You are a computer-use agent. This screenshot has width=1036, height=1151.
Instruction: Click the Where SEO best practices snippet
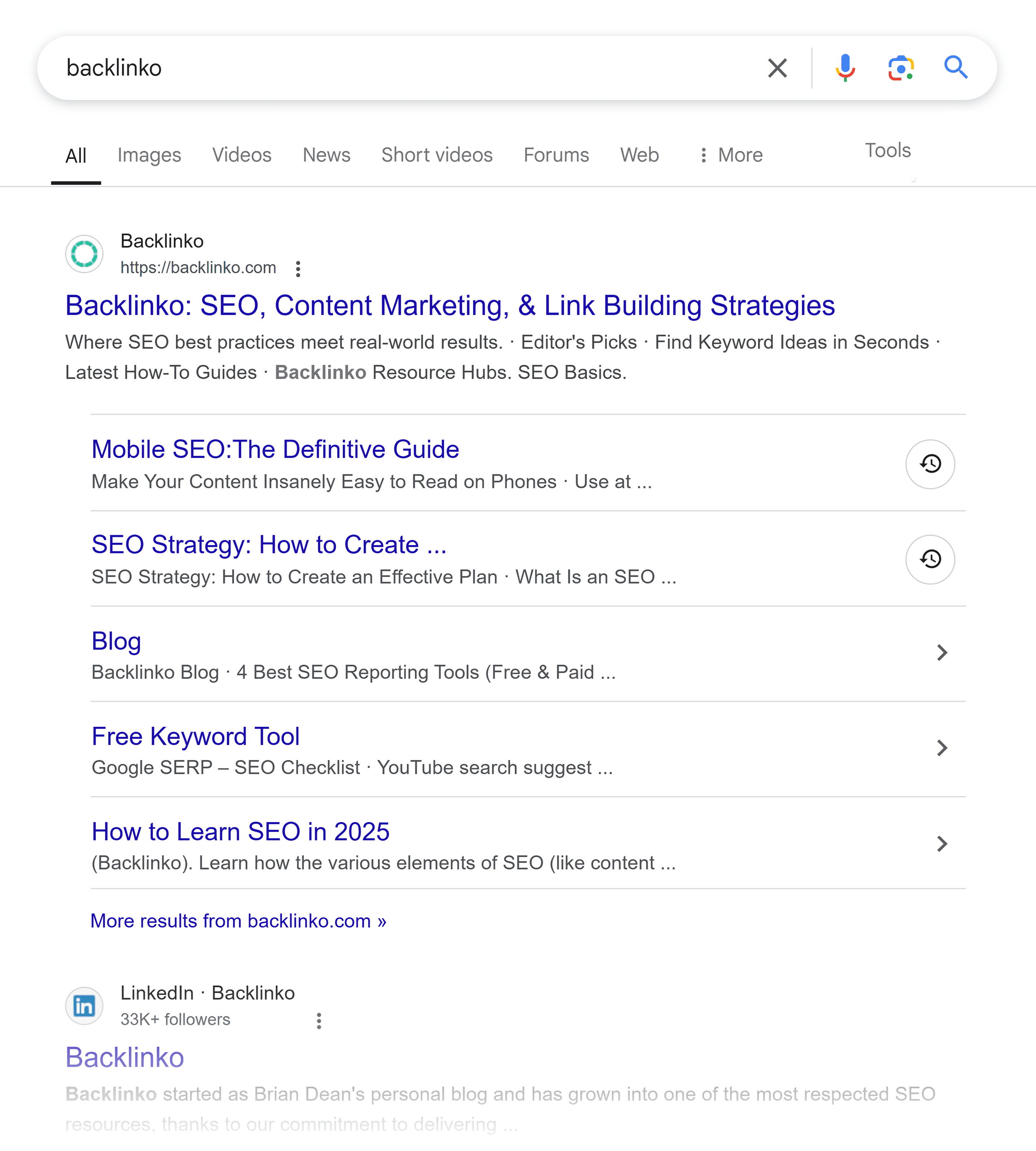(503, 358)
